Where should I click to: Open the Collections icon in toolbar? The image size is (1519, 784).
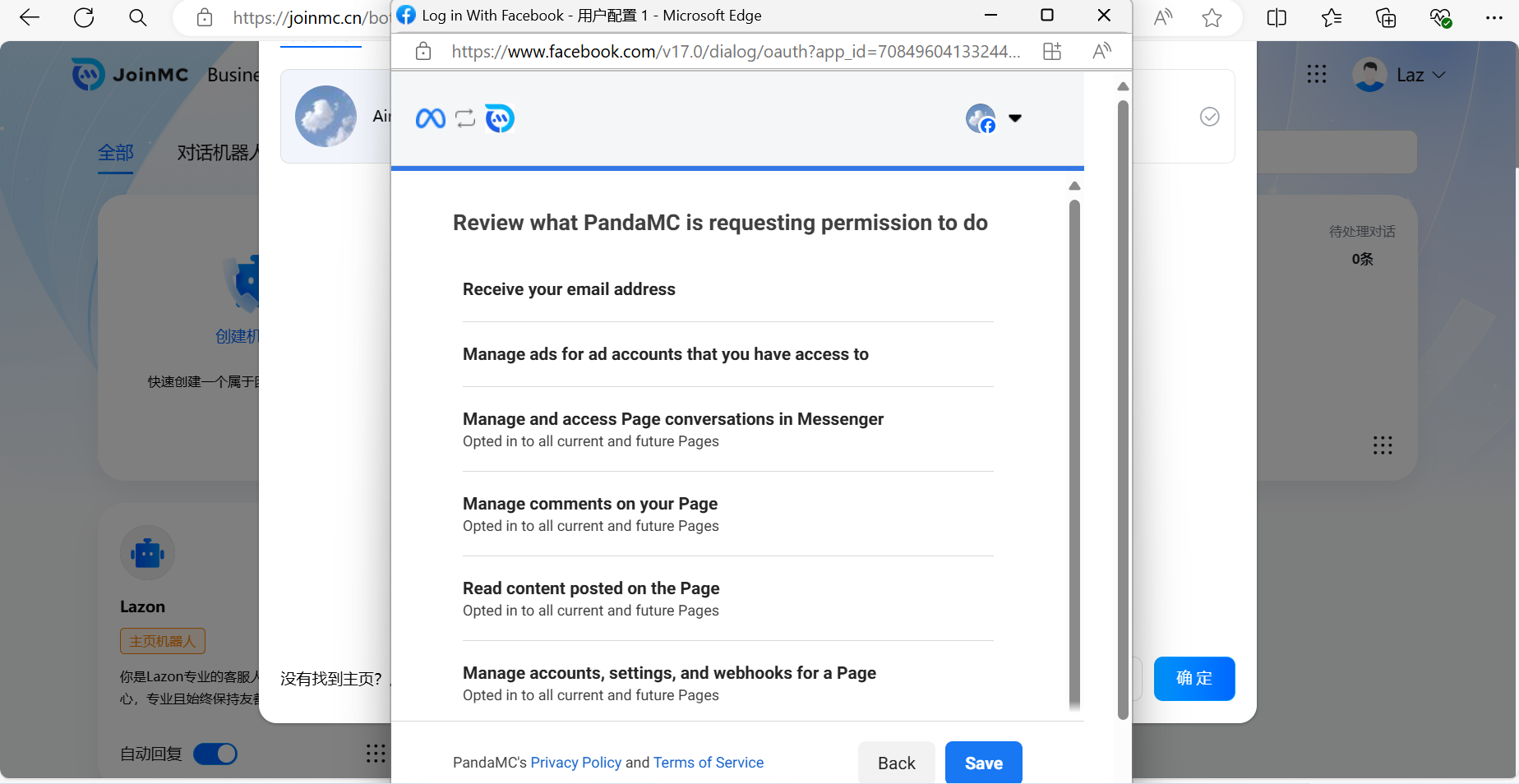(1386, 18)
